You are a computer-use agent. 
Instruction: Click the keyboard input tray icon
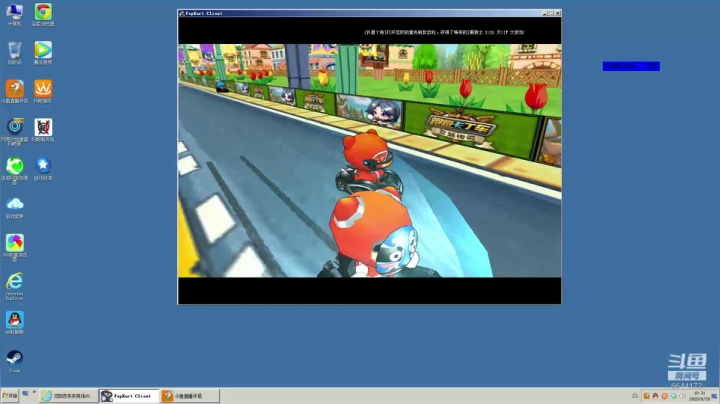pos(635,396)
